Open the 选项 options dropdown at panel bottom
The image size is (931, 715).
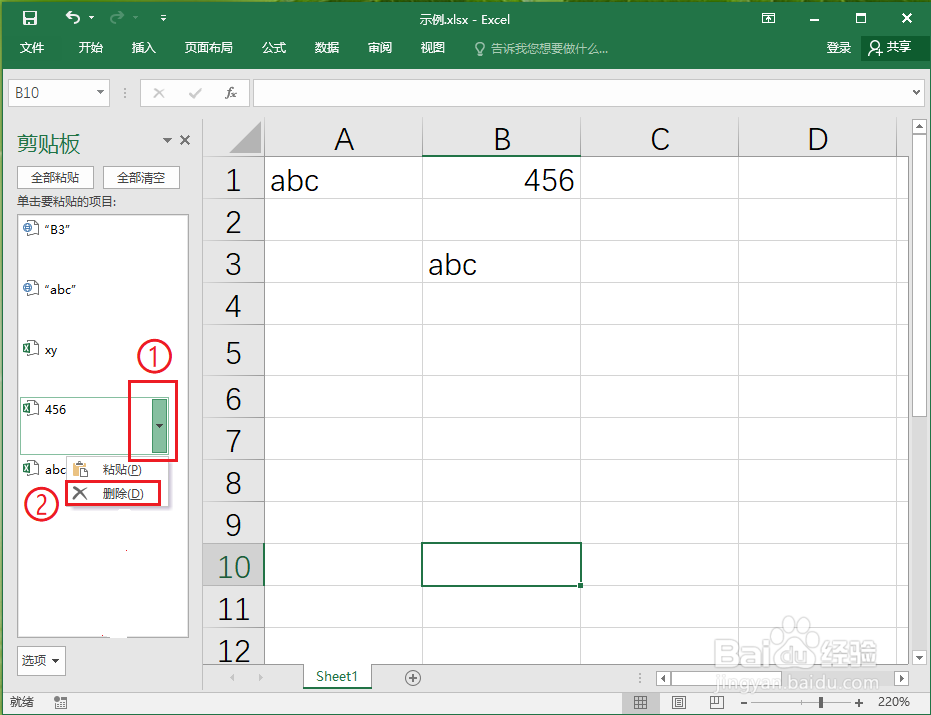click(x=41, y=661)
